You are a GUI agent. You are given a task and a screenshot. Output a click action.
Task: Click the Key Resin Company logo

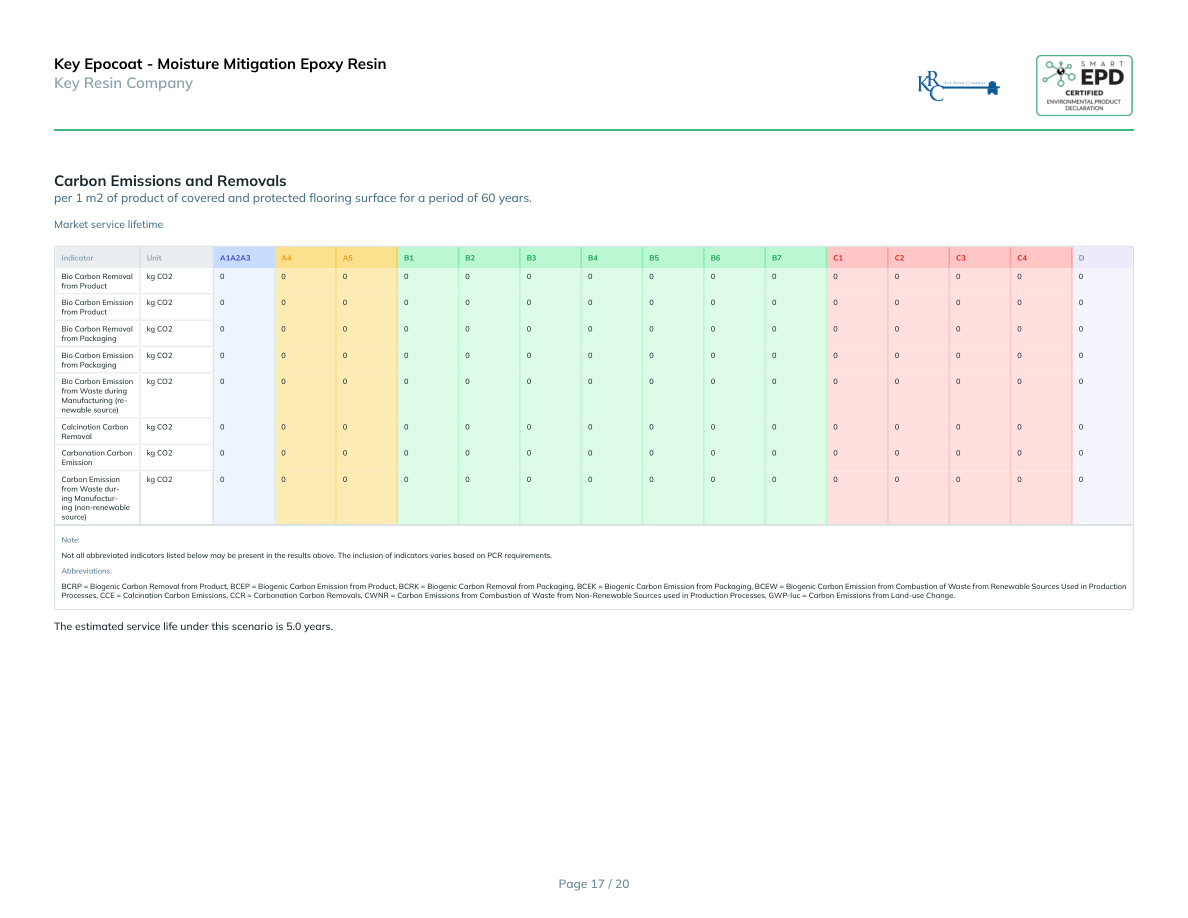(x=958, y=85)
